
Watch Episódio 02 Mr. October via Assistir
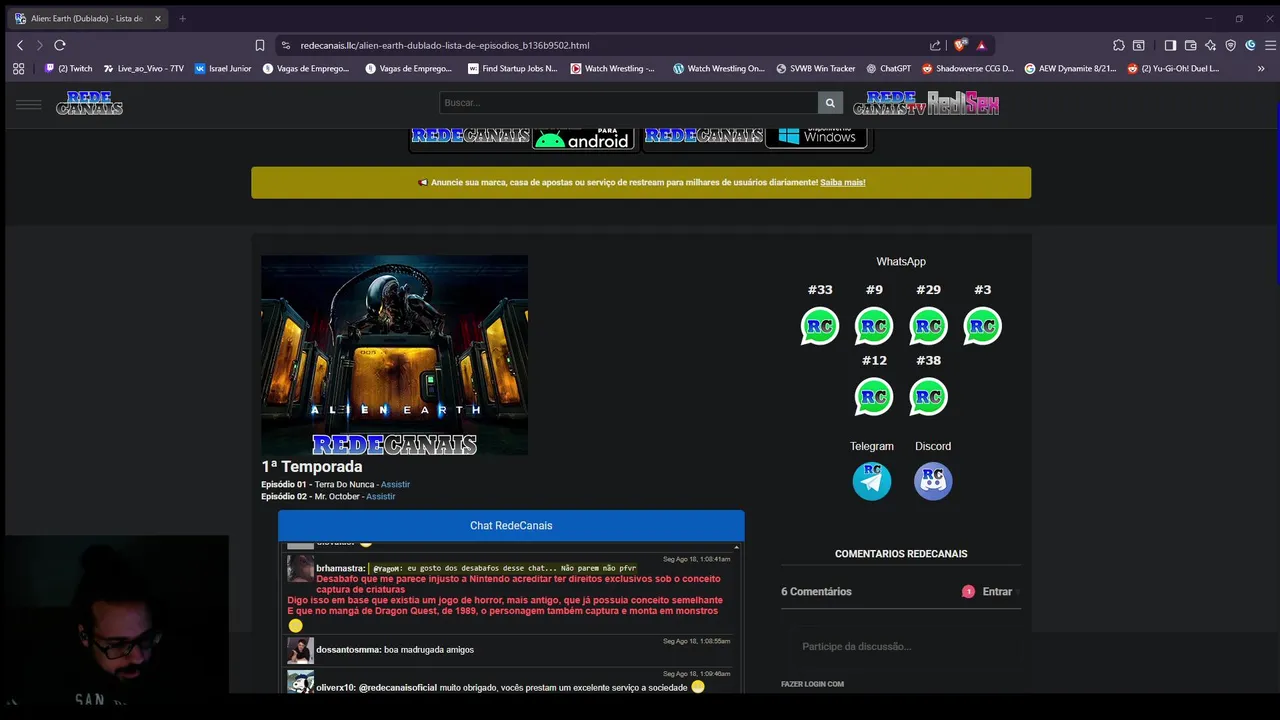tap(380, 497)
